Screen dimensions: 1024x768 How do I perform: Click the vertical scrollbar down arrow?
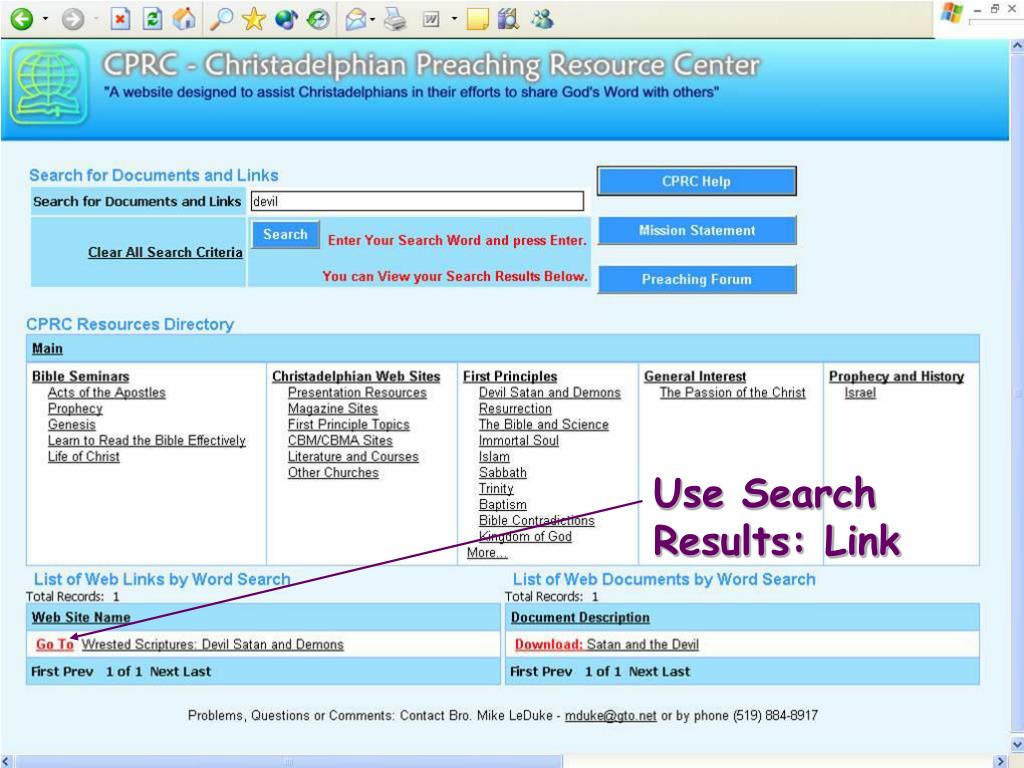pos(1017,744)
